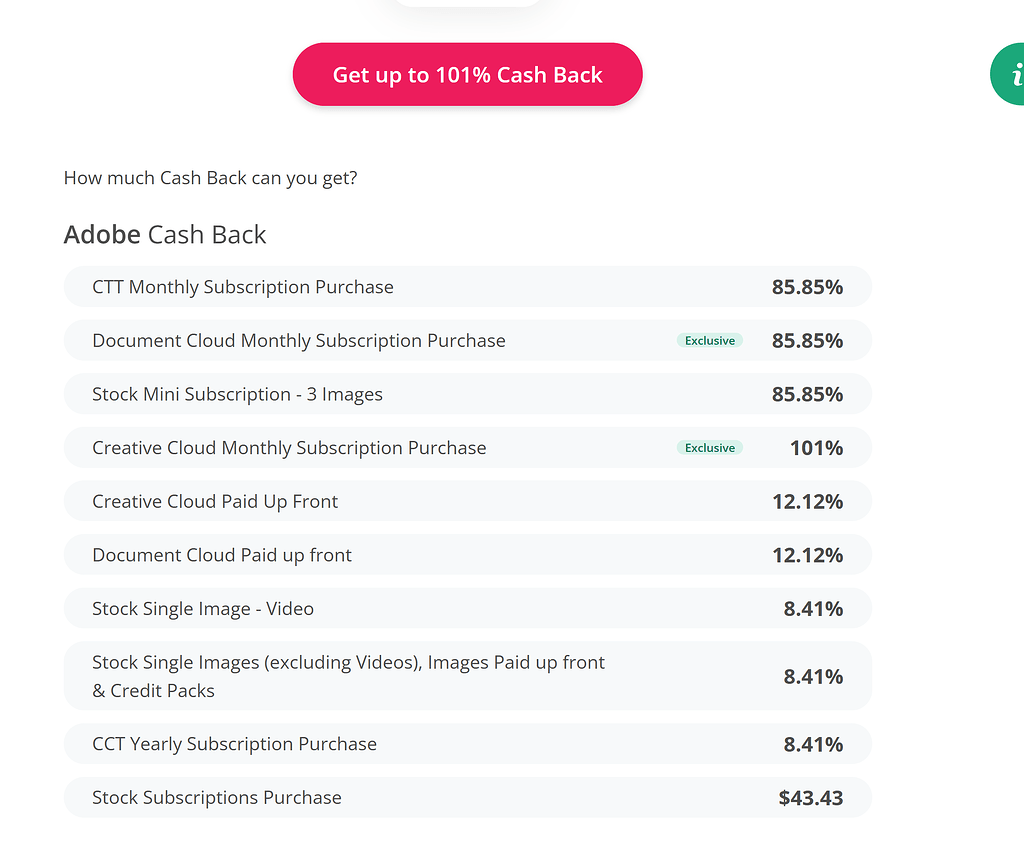Select the Creative Cloud Monthly Subscription Purchase label
This screenshot has height=846, width=1024.
click(289, 448)
